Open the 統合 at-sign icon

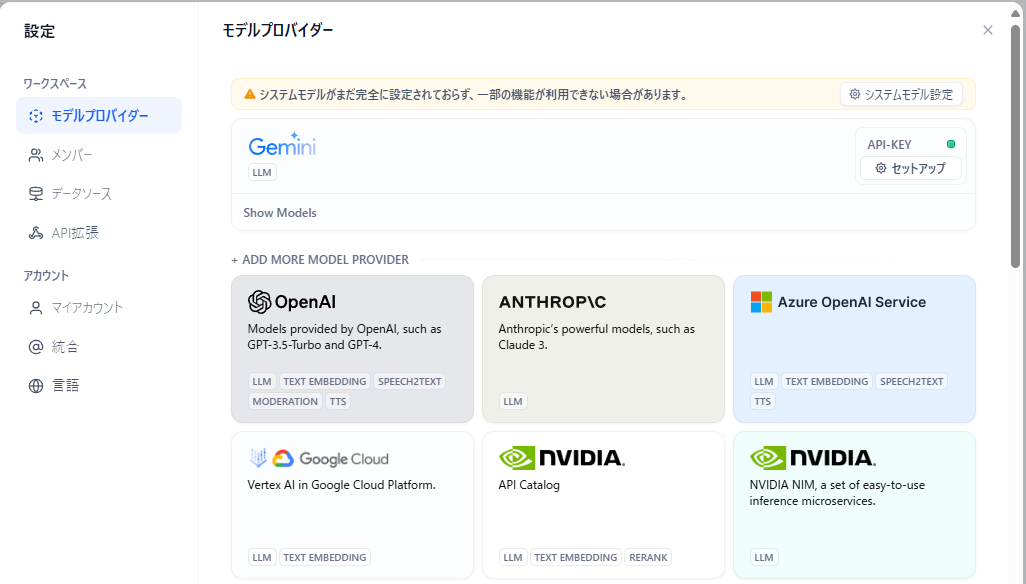(x=36, y=347)
